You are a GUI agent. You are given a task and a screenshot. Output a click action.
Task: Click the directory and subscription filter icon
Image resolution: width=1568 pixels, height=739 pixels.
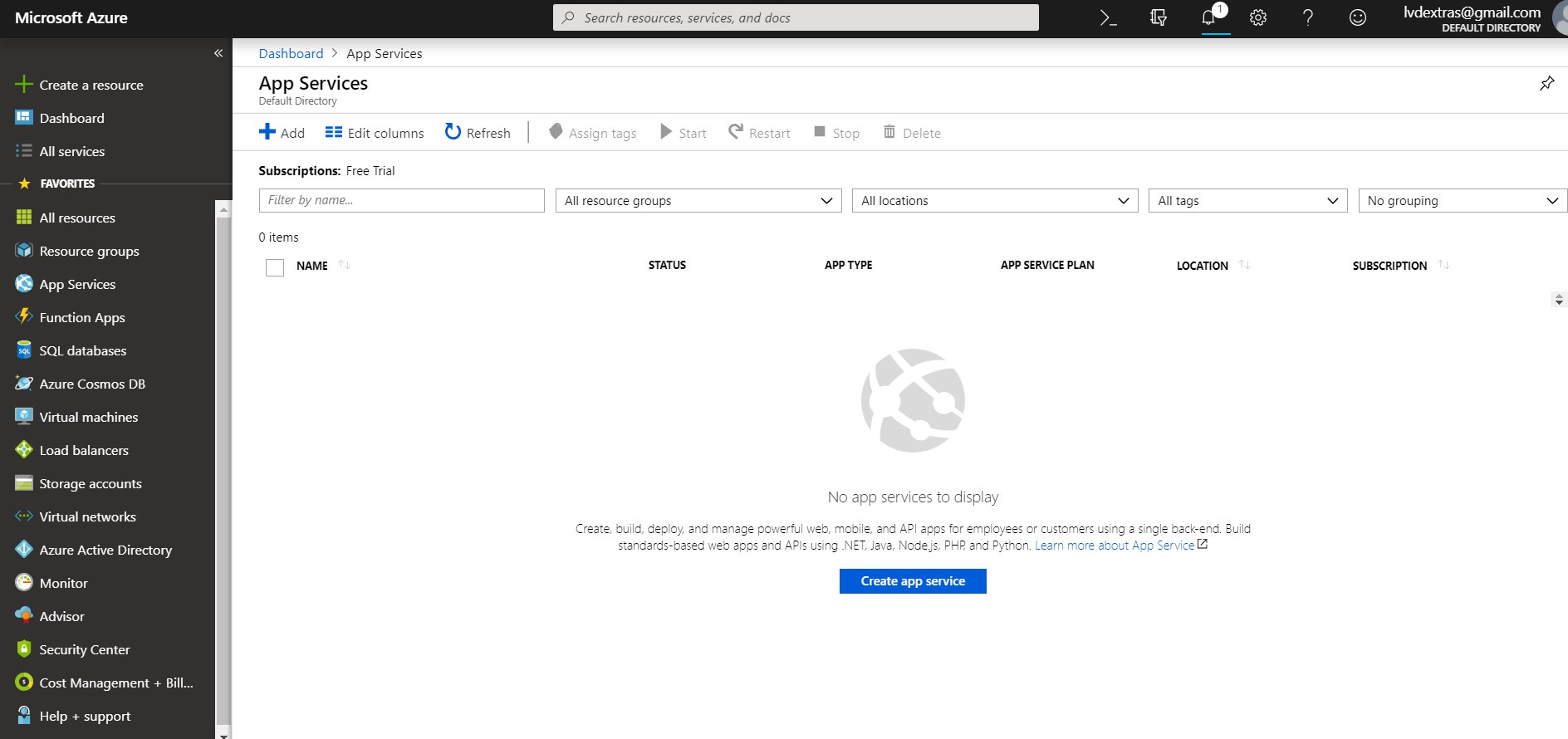coord(1159,17)
